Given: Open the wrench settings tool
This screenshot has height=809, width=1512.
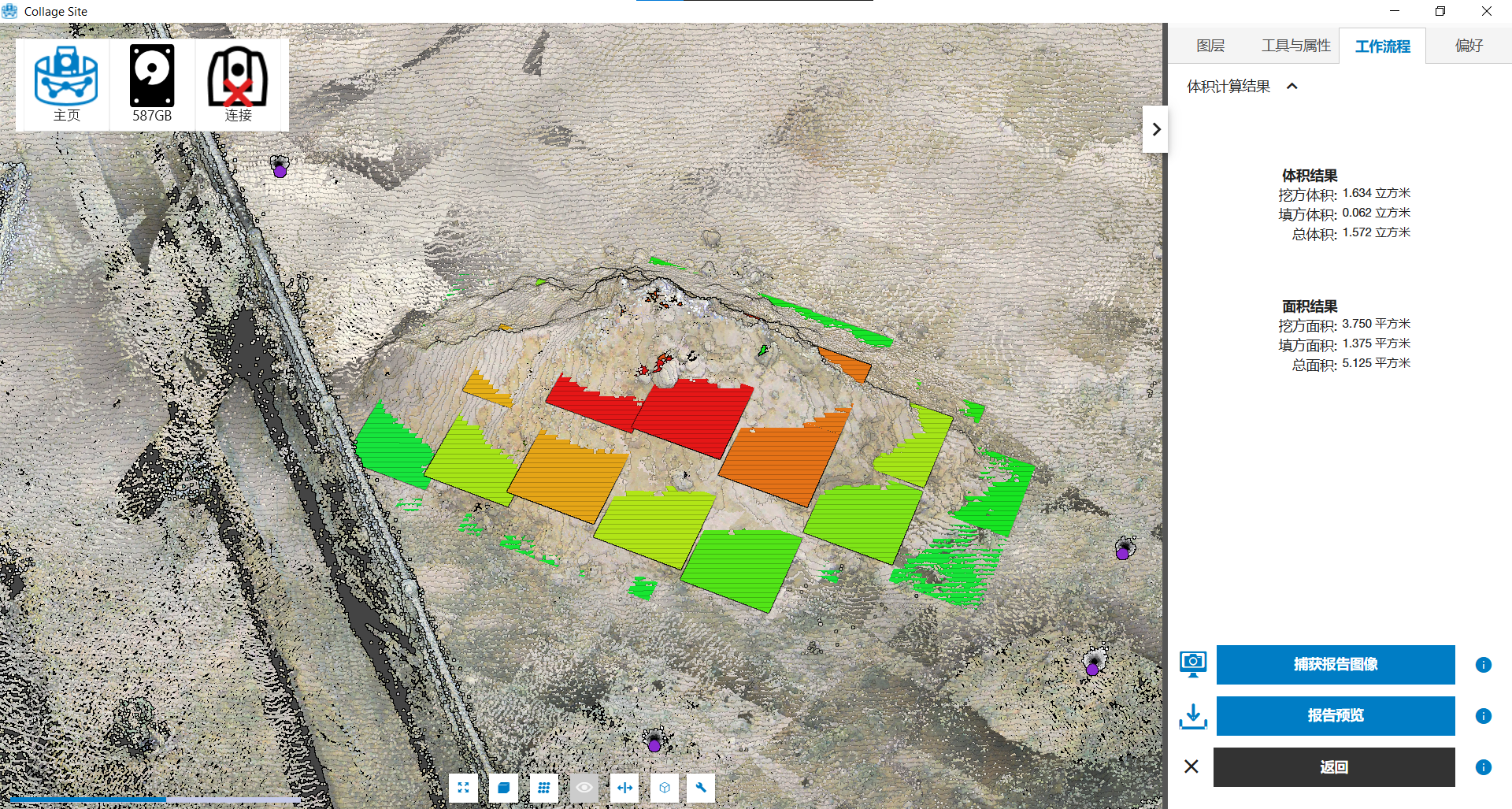Looking at the screenshot, I should coord(701,787).
